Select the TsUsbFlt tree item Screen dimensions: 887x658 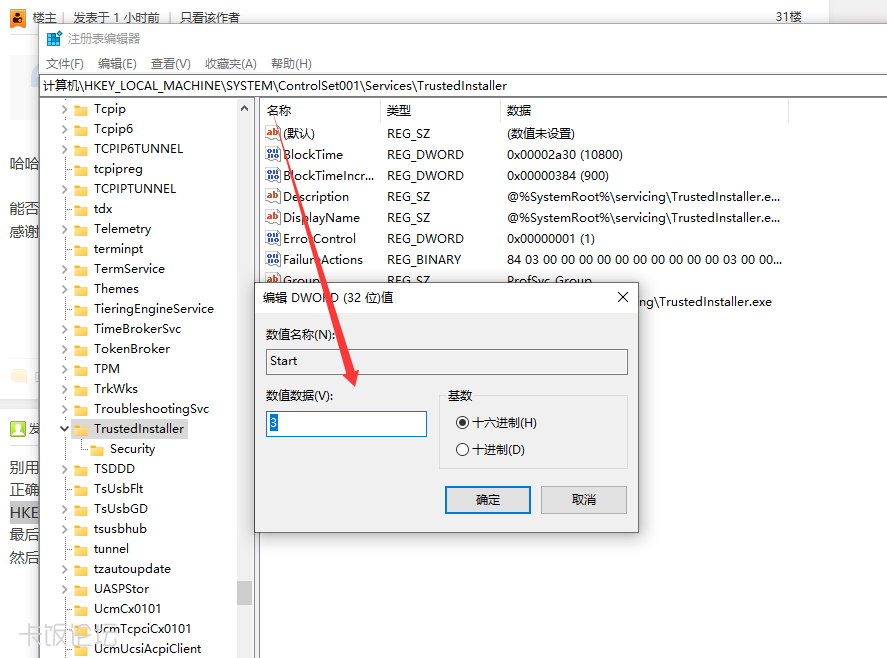[119, 489]
